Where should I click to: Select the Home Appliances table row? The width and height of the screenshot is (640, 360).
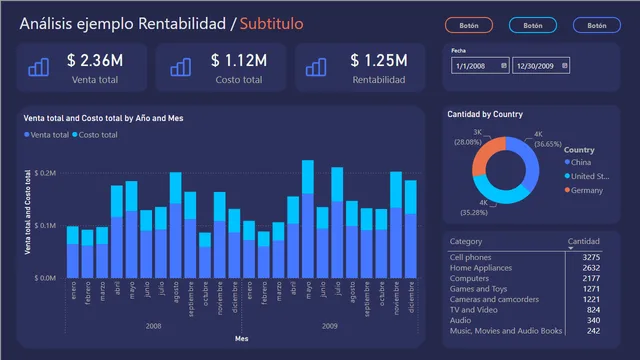[x=525, y=268]
